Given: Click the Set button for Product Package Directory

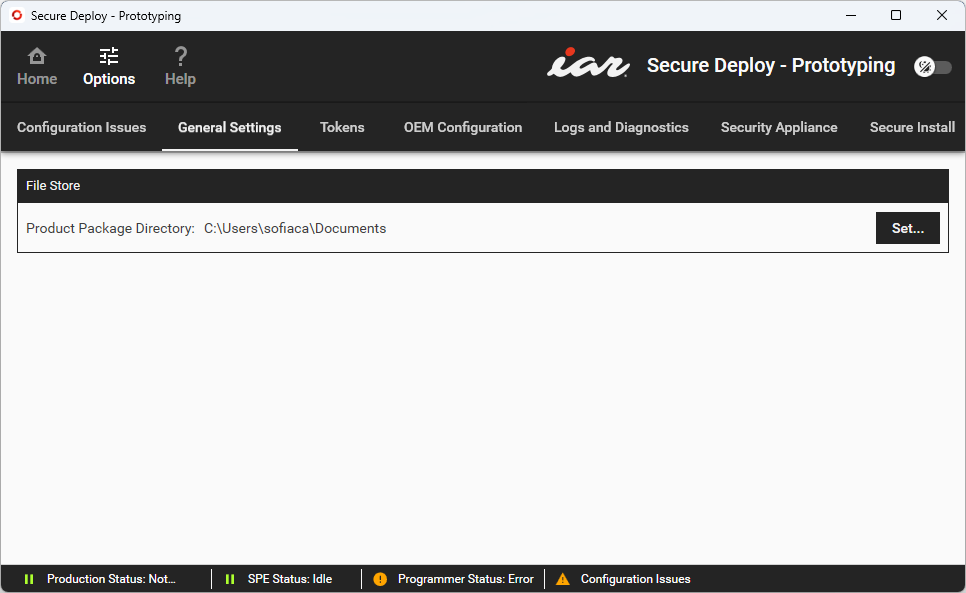Looking at the screenshot, I should click(x=907, y=228).
